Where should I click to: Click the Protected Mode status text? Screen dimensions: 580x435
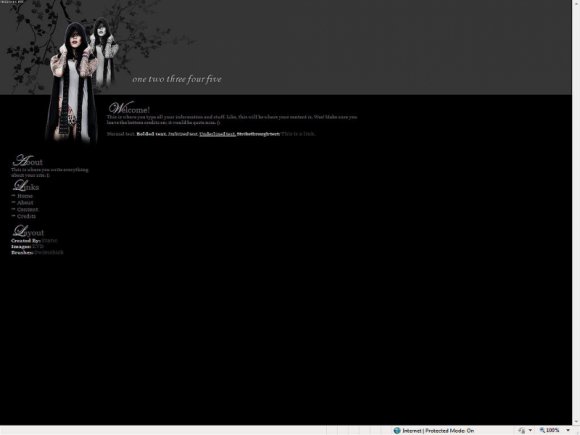click(449, 431)
